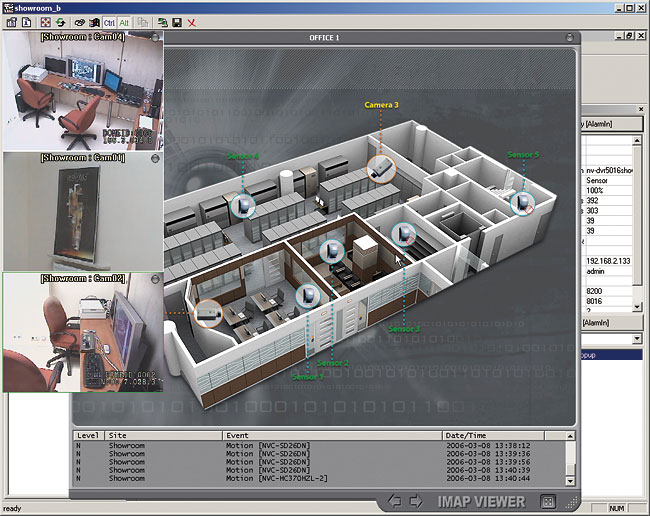Click the 8200 port value

pyautogui.click(x=594, y=291)
